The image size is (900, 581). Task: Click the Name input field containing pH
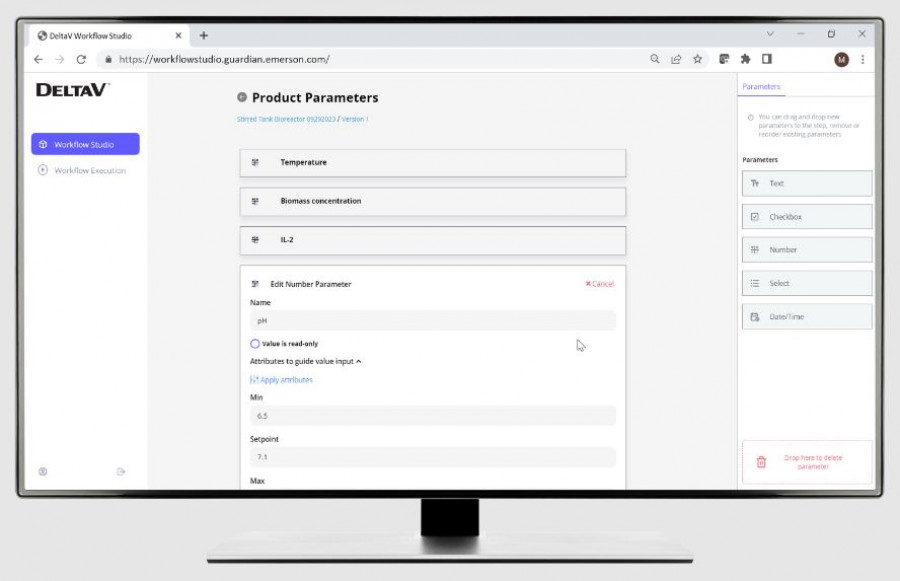tap(433, 320)
